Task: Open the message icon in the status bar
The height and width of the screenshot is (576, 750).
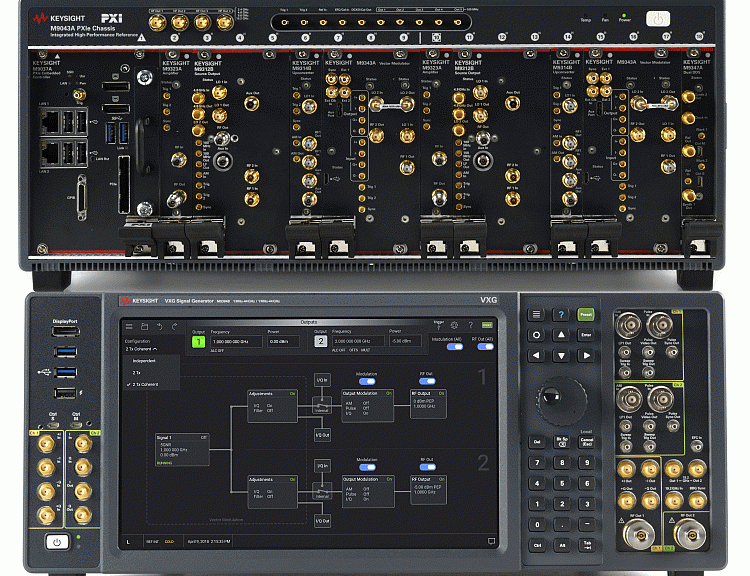Action: click(491, 542)
